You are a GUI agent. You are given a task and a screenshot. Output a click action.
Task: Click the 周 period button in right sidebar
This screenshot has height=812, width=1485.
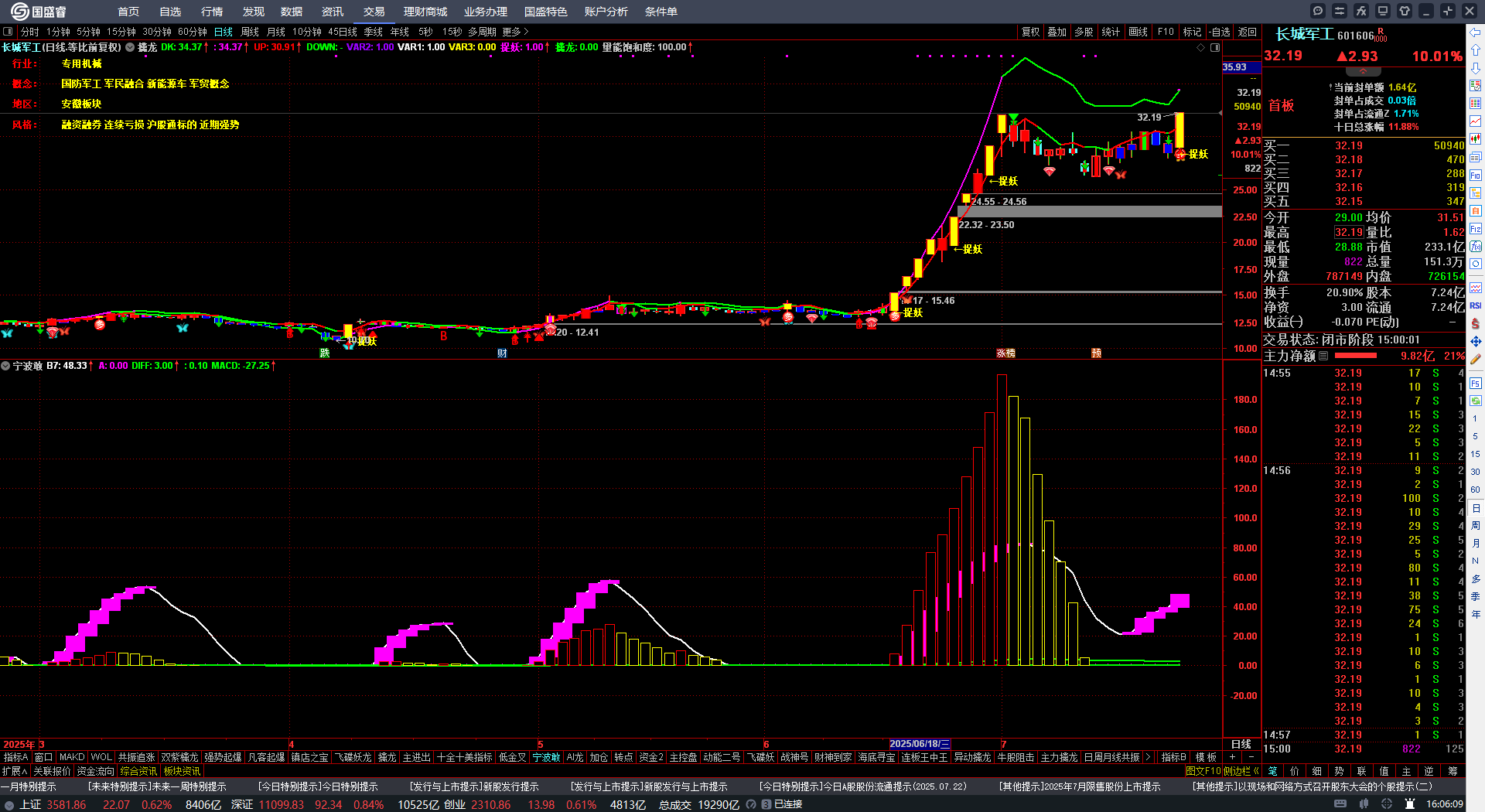click(x=1476, y=526)
